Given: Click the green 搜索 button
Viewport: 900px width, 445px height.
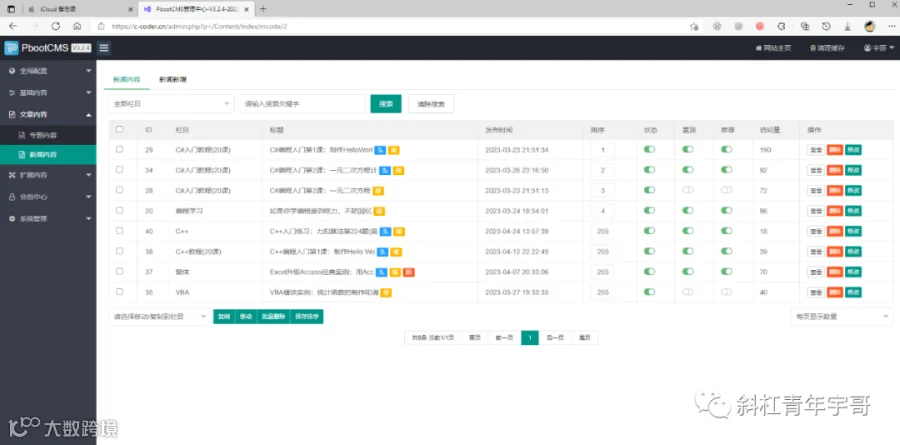Looking at the screenshot, I should (x=386, y=104).
